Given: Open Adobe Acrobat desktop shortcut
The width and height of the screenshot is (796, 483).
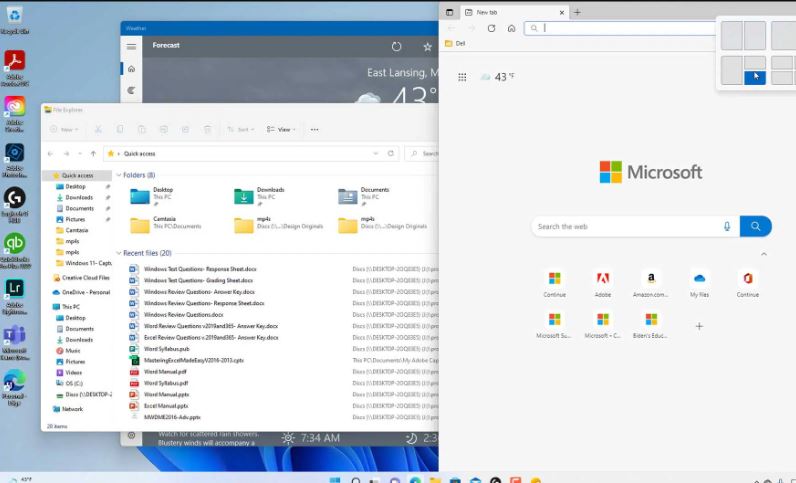Looking at the screenshot, I should 15,68.
